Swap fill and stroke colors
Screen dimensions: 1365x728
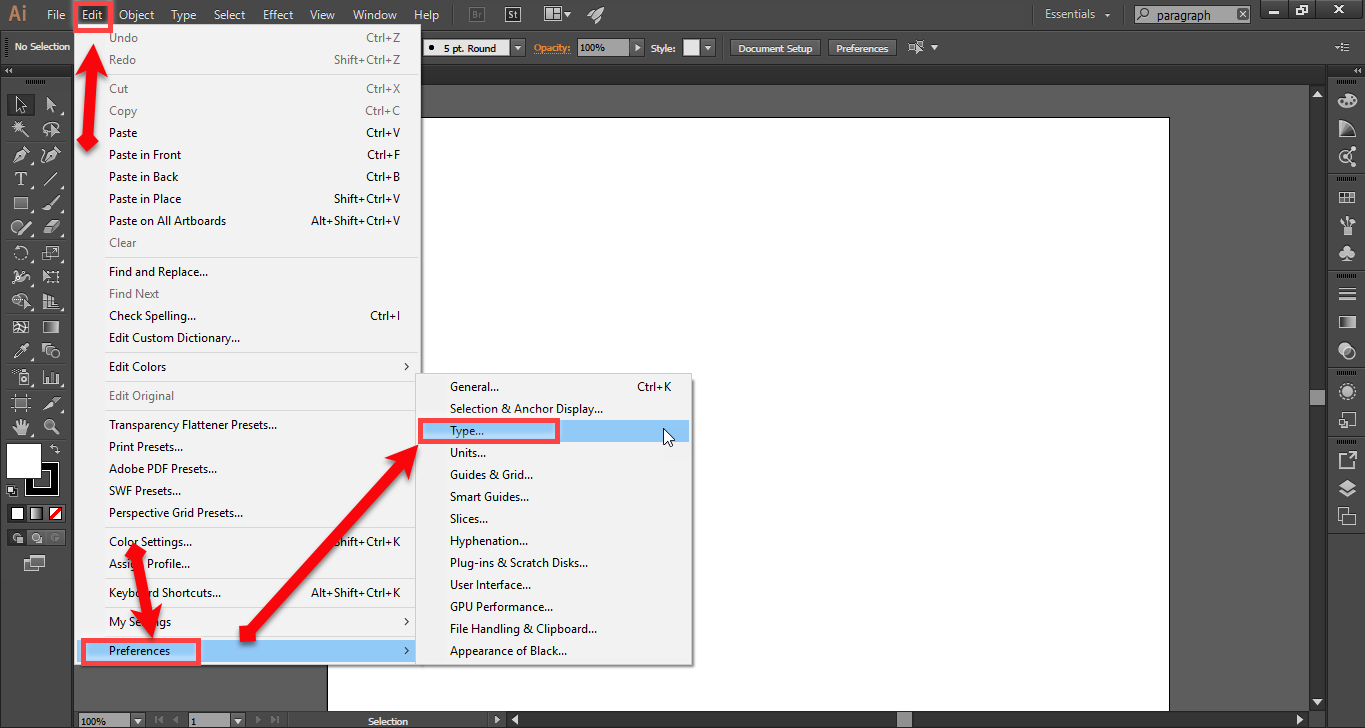coord(55,450)
